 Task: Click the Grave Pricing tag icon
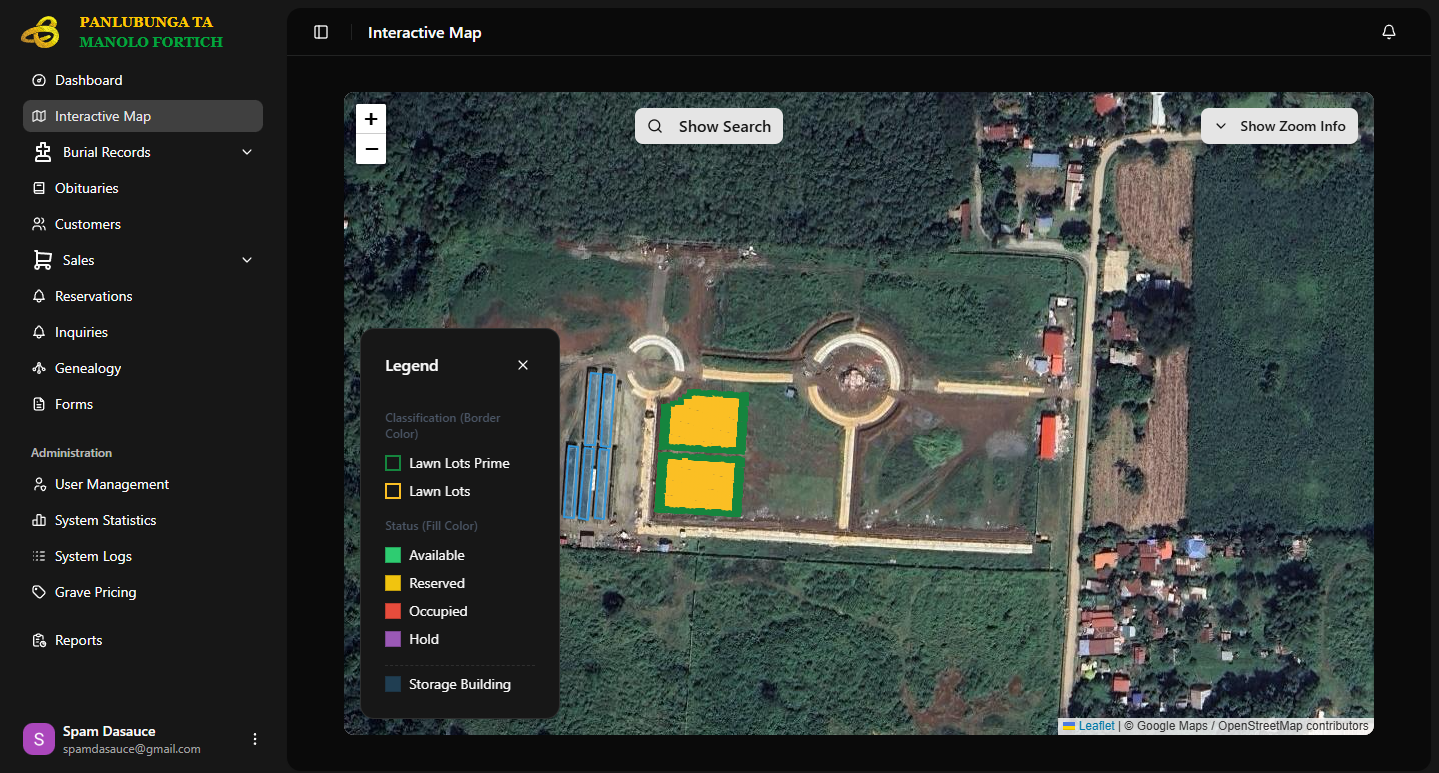(x=39, y=592)
